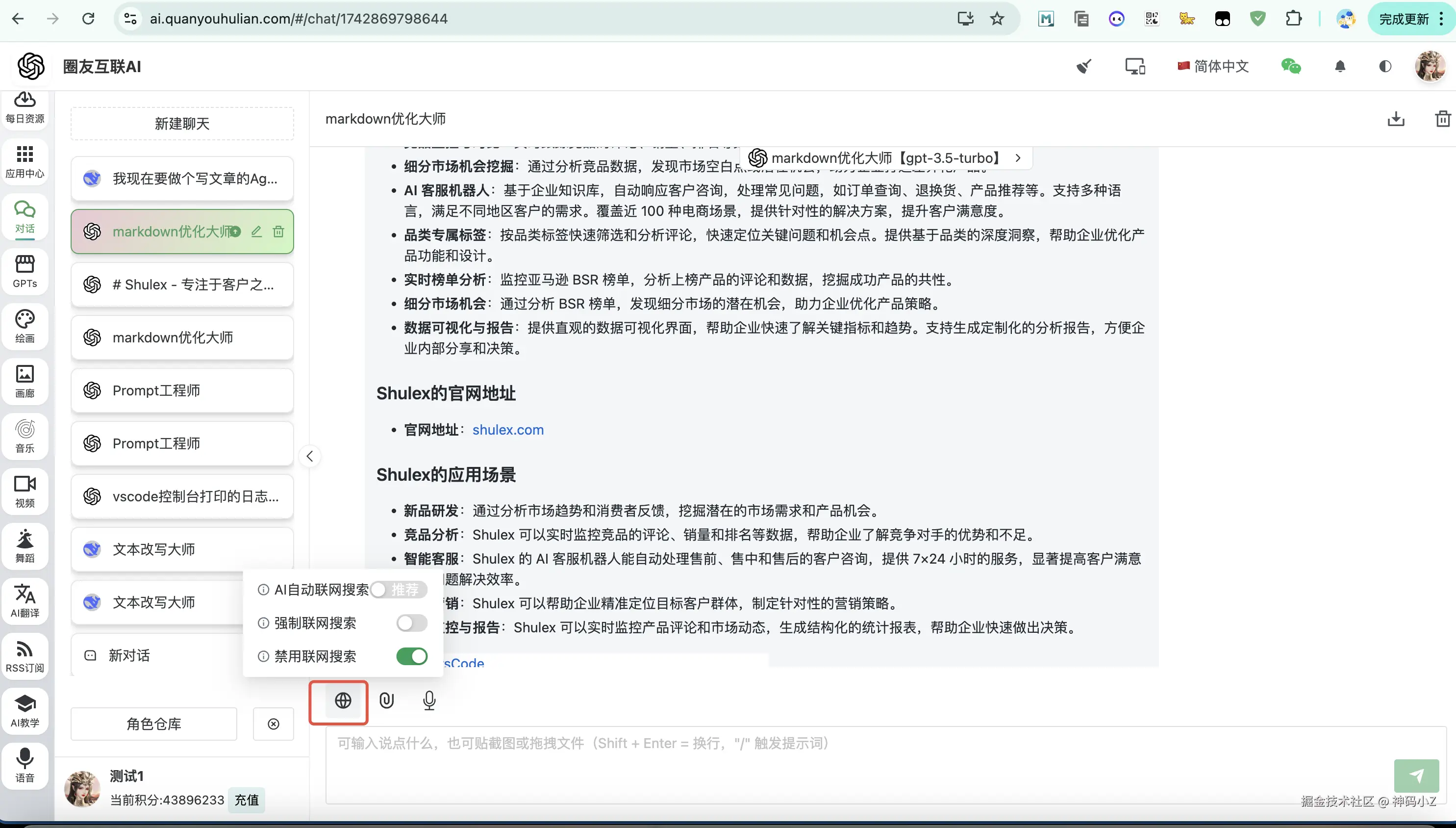Click the WeChat icon in the top bar
The width and height of the screenshot is (1456, 828).
tap(1291, 67)
